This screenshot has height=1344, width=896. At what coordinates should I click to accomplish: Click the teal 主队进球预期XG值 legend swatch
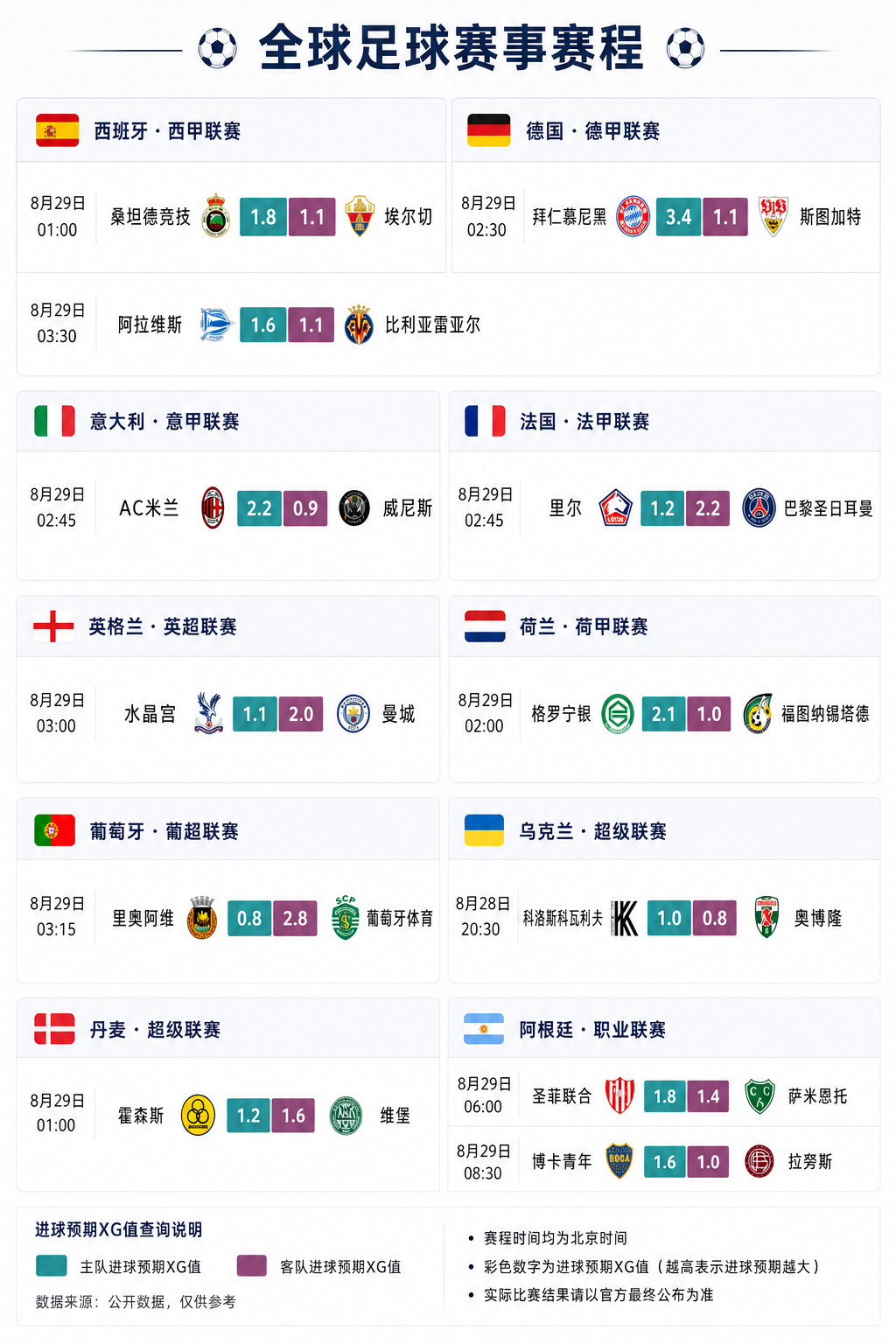(x=52, y=1266)
